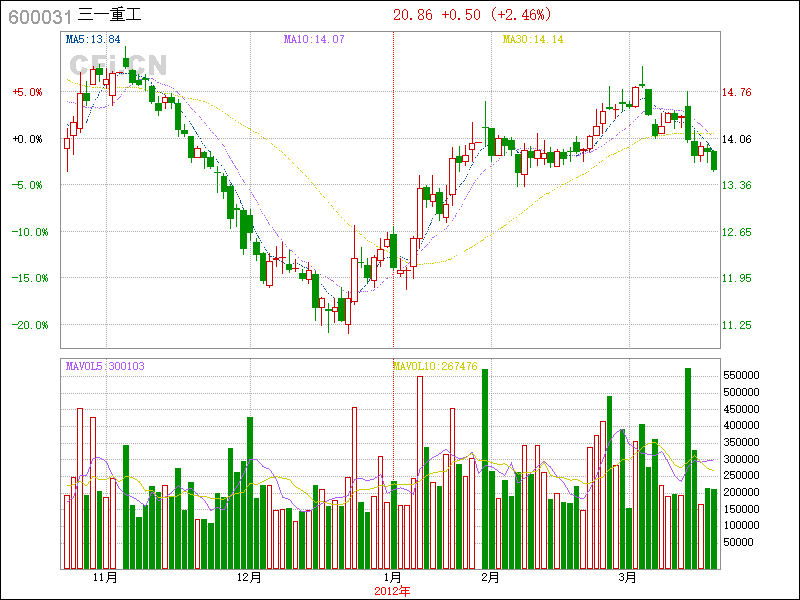Click the +5.0% left axis label
Viewport: 800px width, 600px height.
coord(27,92)
